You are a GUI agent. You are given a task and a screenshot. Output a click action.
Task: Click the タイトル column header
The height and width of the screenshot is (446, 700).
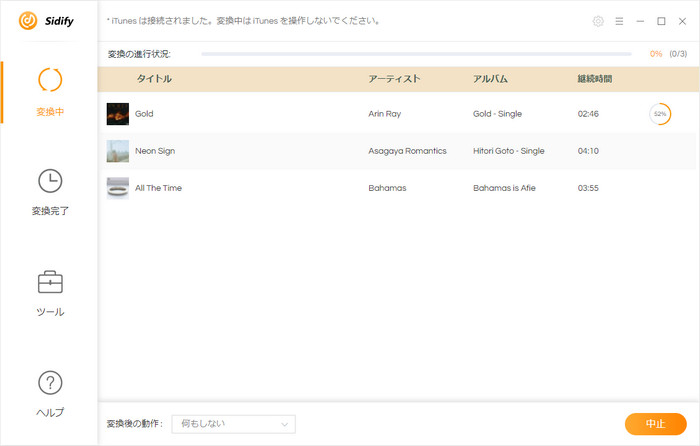(x=154, y=79)
